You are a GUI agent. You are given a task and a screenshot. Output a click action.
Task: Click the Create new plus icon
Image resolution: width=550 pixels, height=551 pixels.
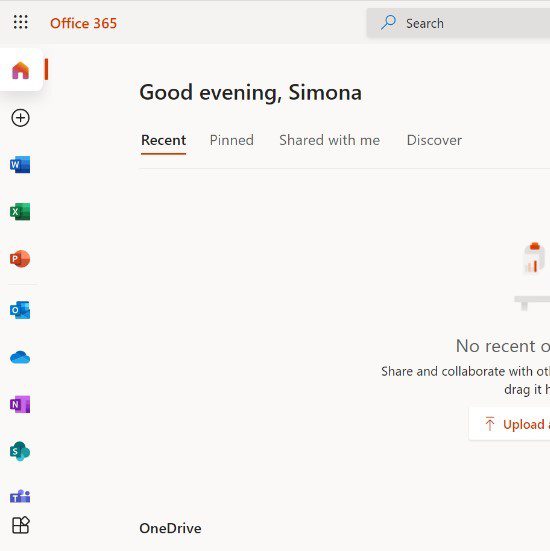[x=20, y=118]
